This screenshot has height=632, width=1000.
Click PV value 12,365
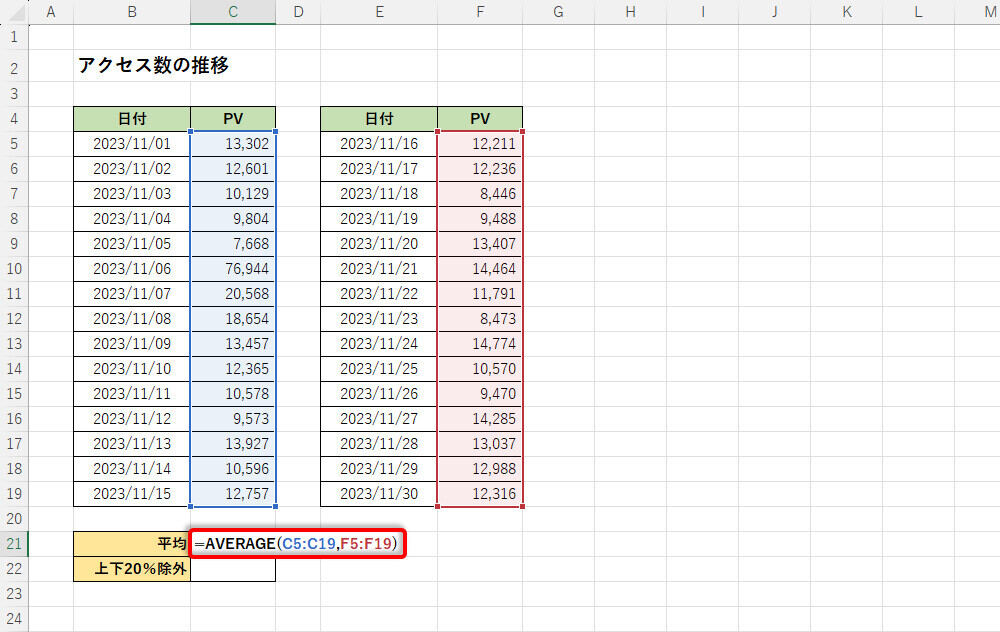(x=233, y=369)
